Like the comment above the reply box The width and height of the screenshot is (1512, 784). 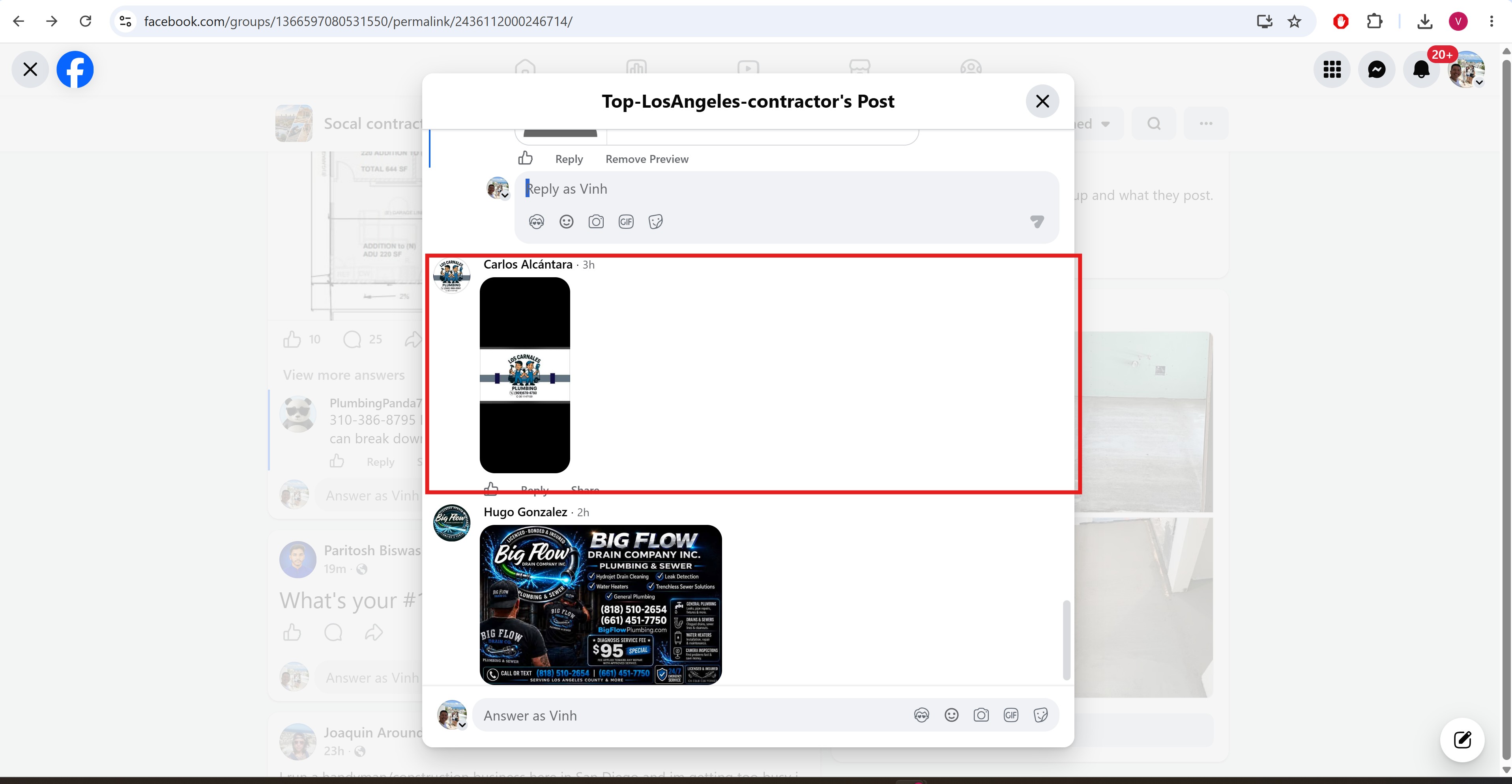coord(525,158)
